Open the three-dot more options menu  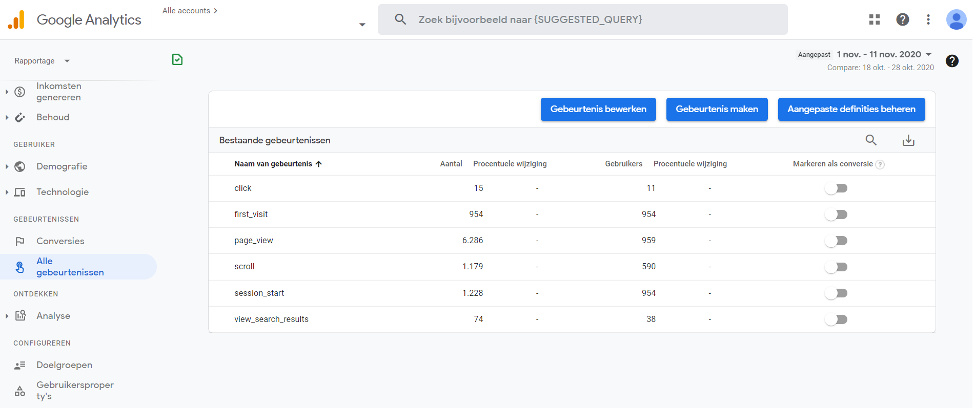click(x=928, y=19)
